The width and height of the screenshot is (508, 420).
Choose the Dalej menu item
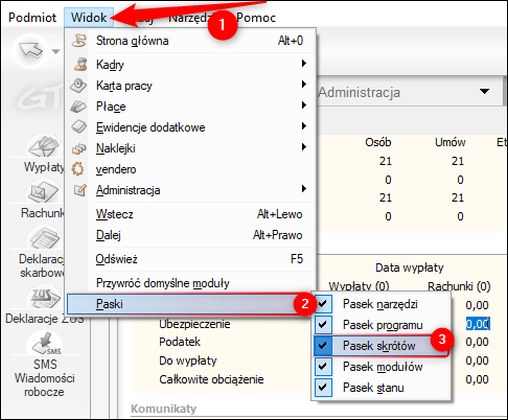point(191,235)
